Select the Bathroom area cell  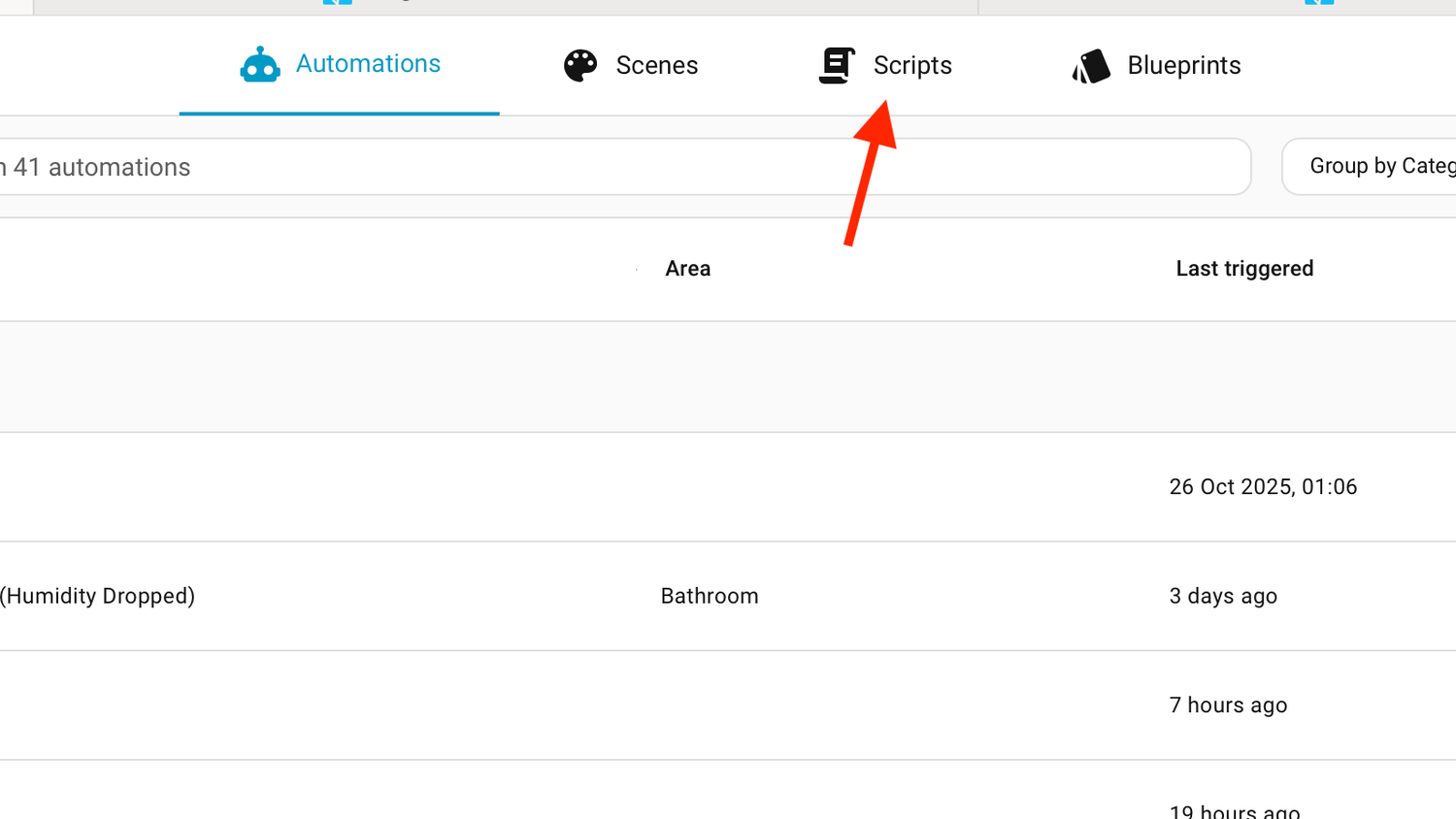pyautogui.click(x=710, y=596)
